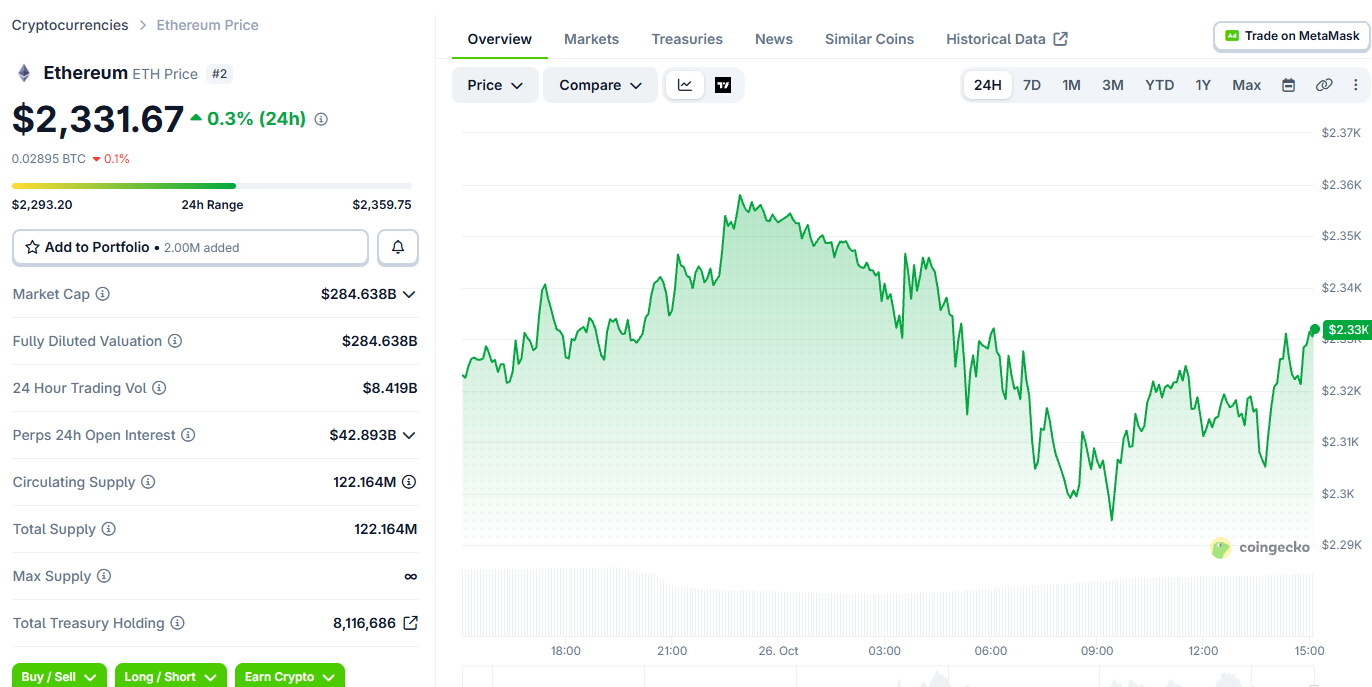1372x687 pixels.
Task: Open the Compare dropdown
Action: point(600,85)
